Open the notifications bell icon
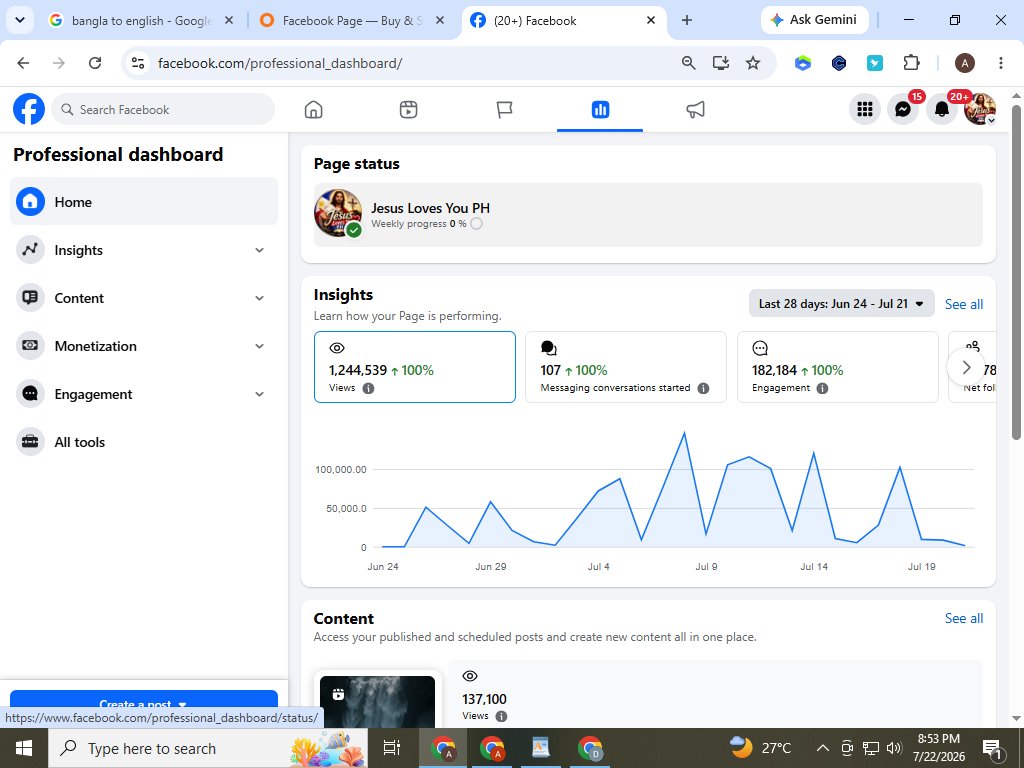This screenshot has height=768, width=1024. (x=942, y=109)
